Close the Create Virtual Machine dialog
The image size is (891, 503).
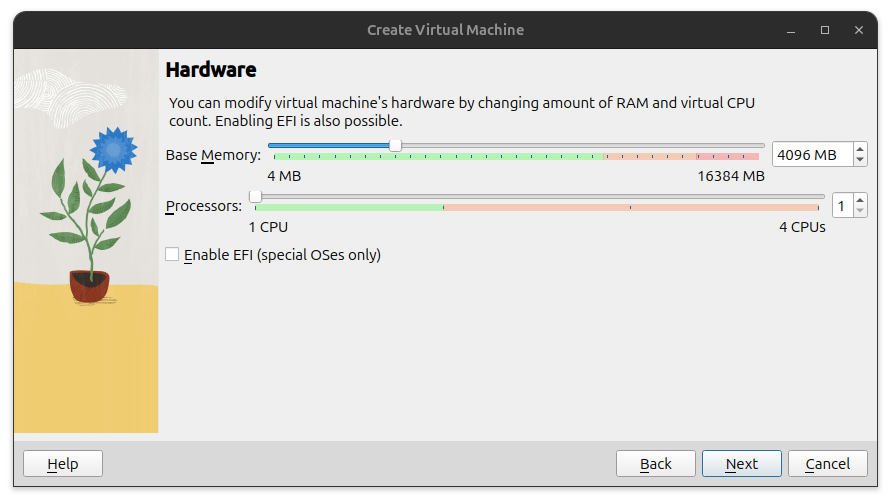(x=858, y=30)
